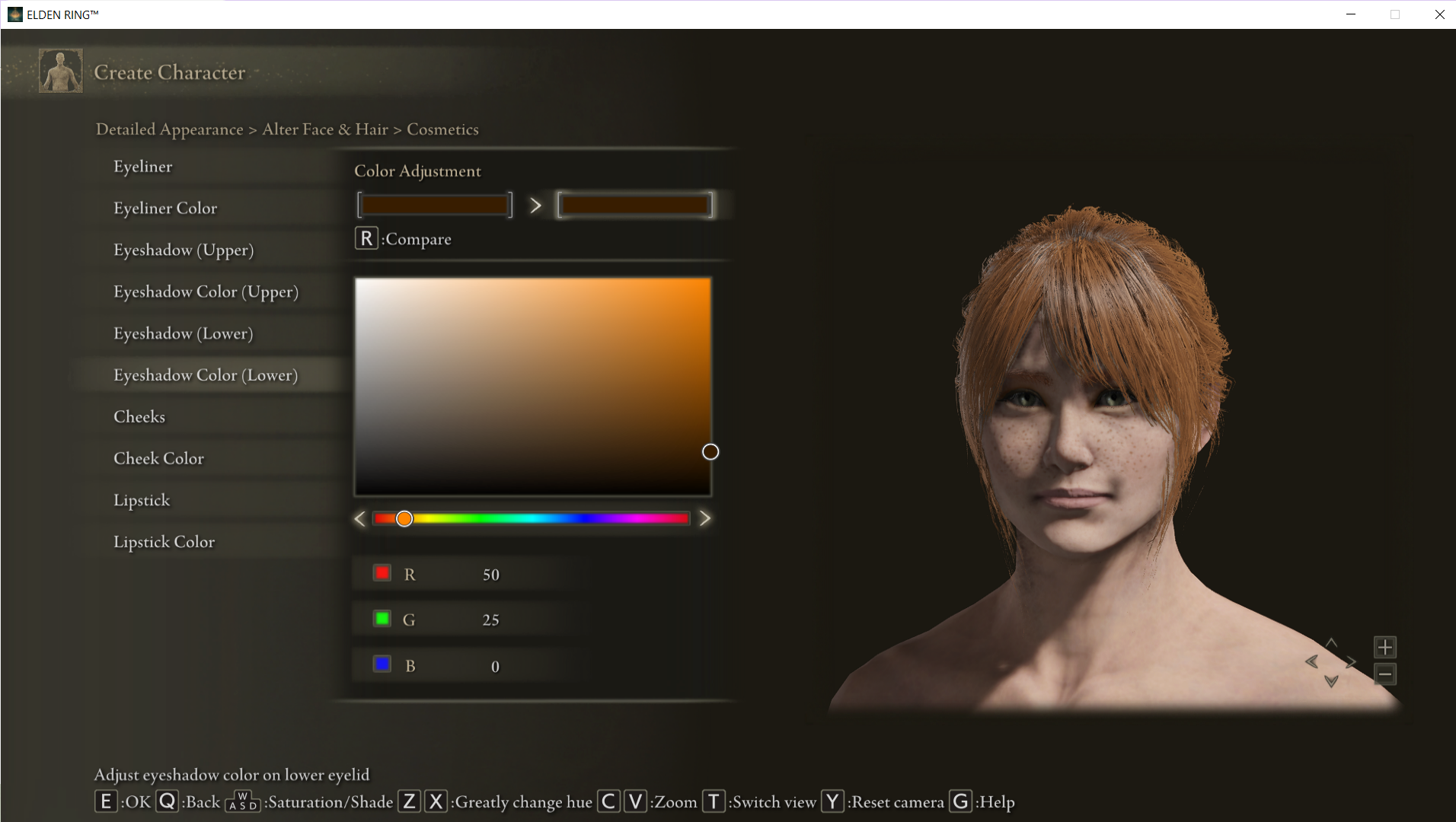Click the right arrow of the hue slider
The image size is (1456, 822).
[705, 518]
